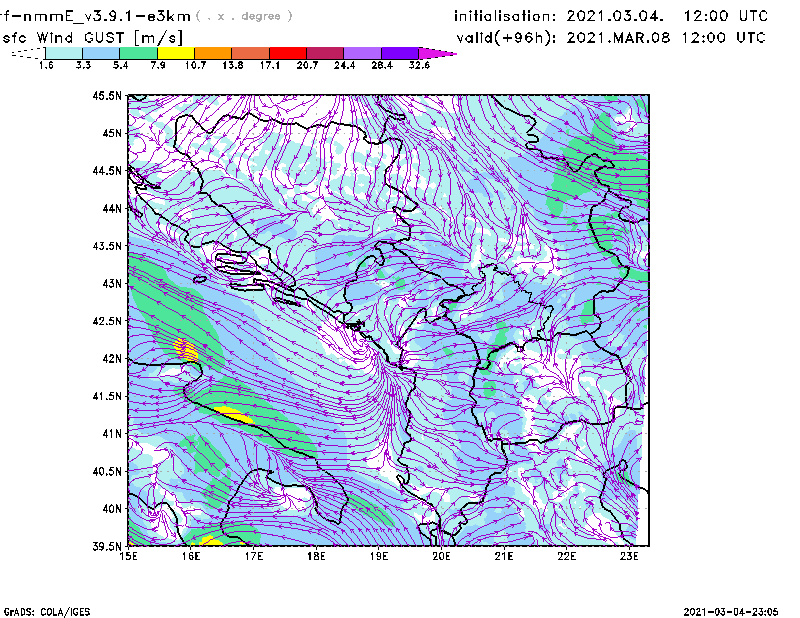Click the 42.5N latitude axis label
This screenshot has height=618, width=800.
[x=107, y=321]
